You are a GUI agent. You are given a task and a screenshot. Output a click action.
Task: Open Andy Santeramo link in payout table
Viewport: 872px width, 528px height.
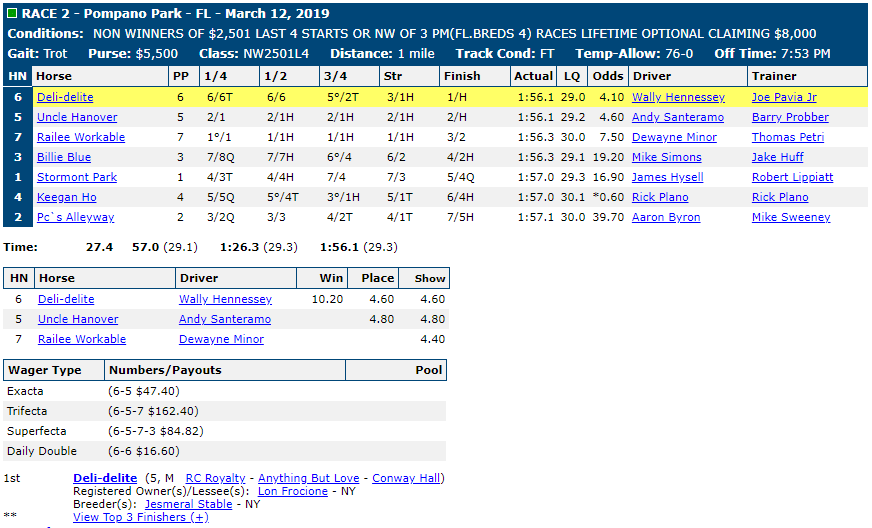225,319
